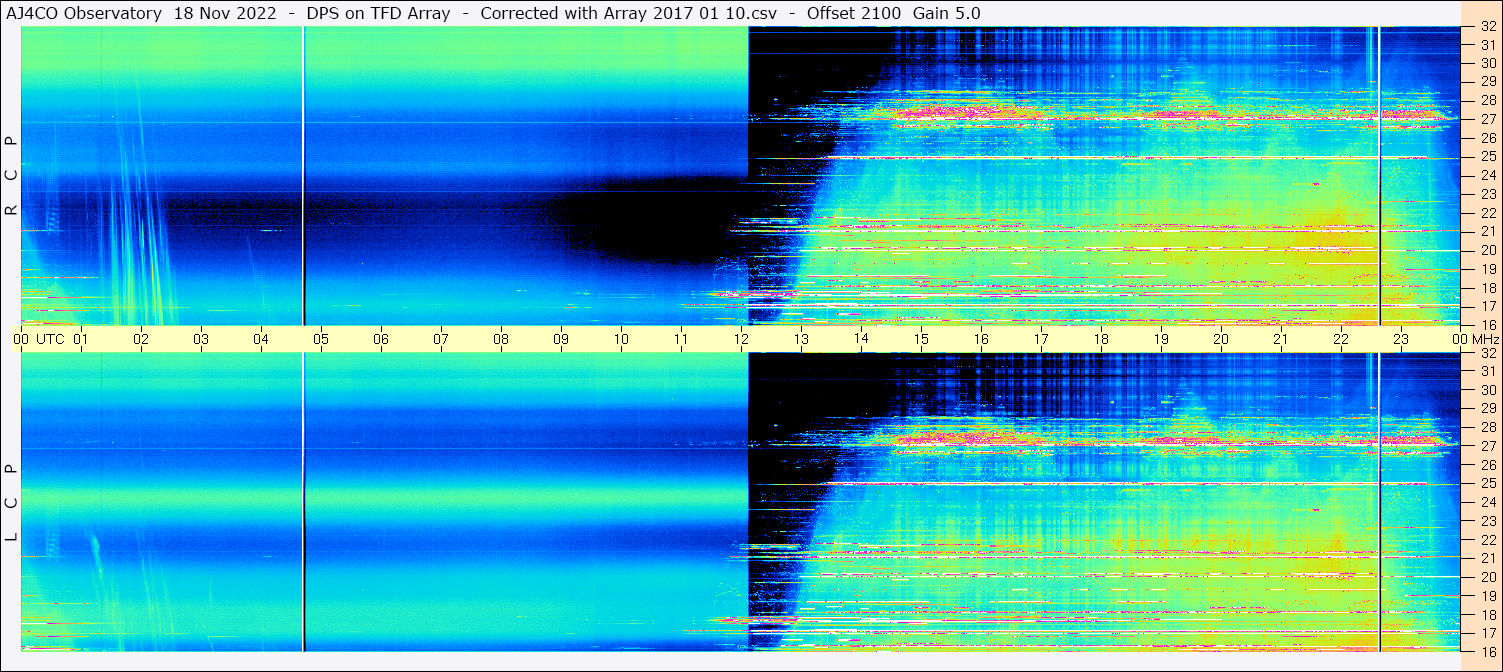Click 31 MHz on the LCP frequency scale
1503x672 pixels.
(1488, 371)
